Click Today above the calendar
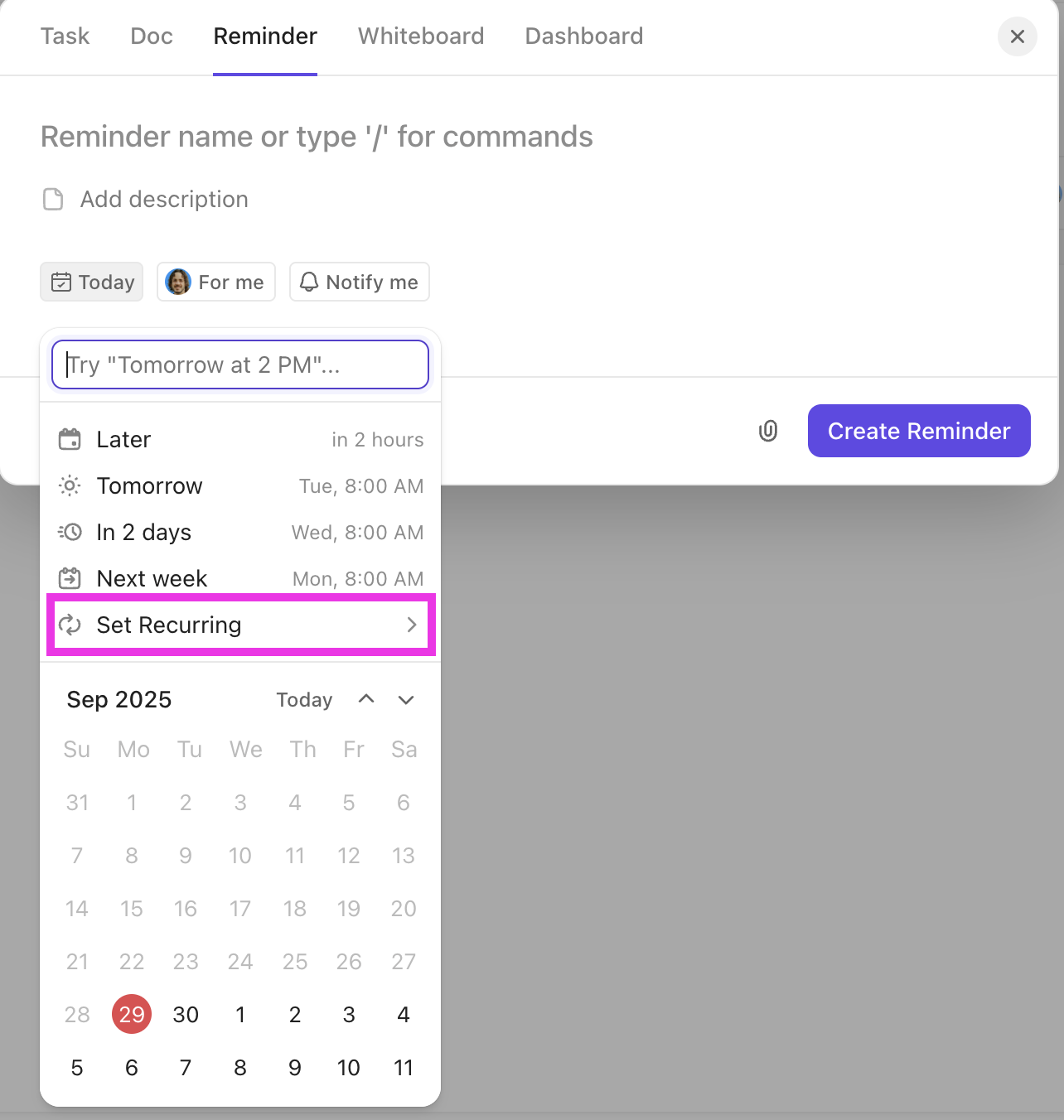Screen dimensions: 1064x1120 pos(303,699)
